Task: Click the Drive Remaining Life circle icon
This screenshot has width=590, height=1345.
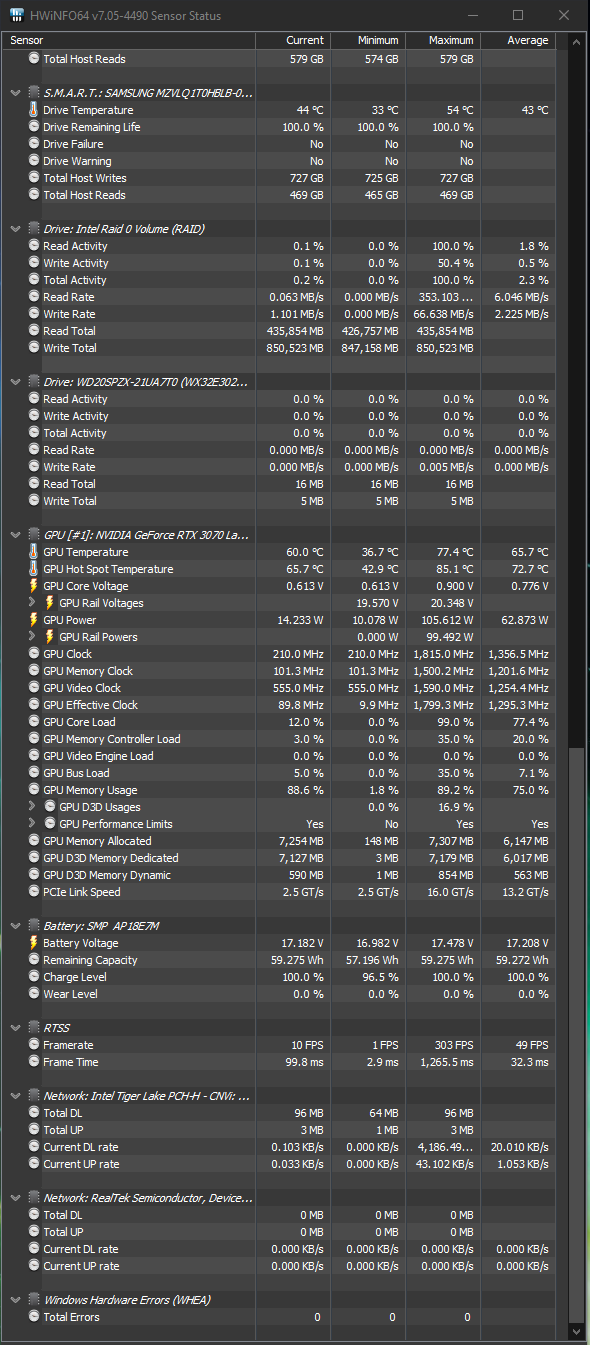Action: tap(34, 127)
